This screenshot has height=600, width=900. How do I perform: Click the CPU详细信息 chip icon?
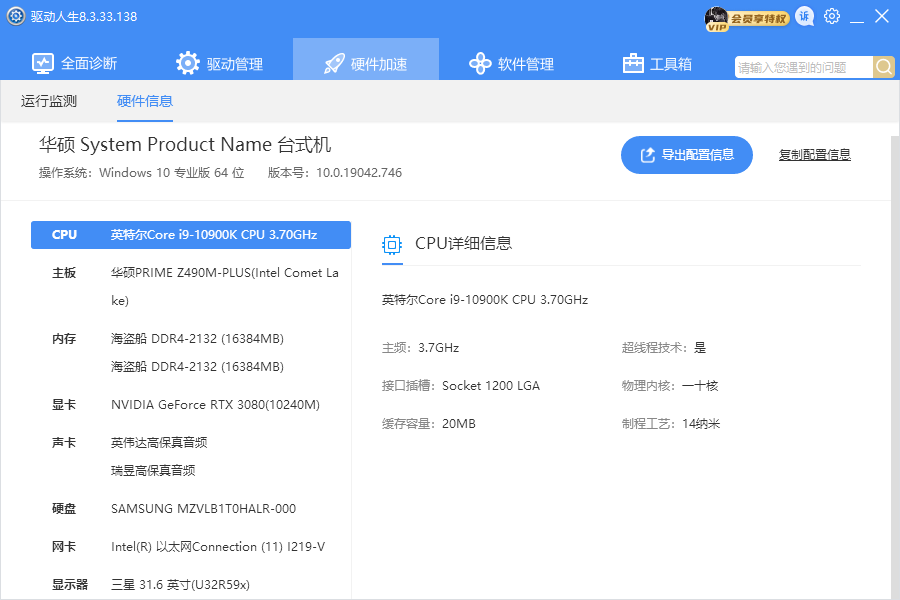(392, 245)
